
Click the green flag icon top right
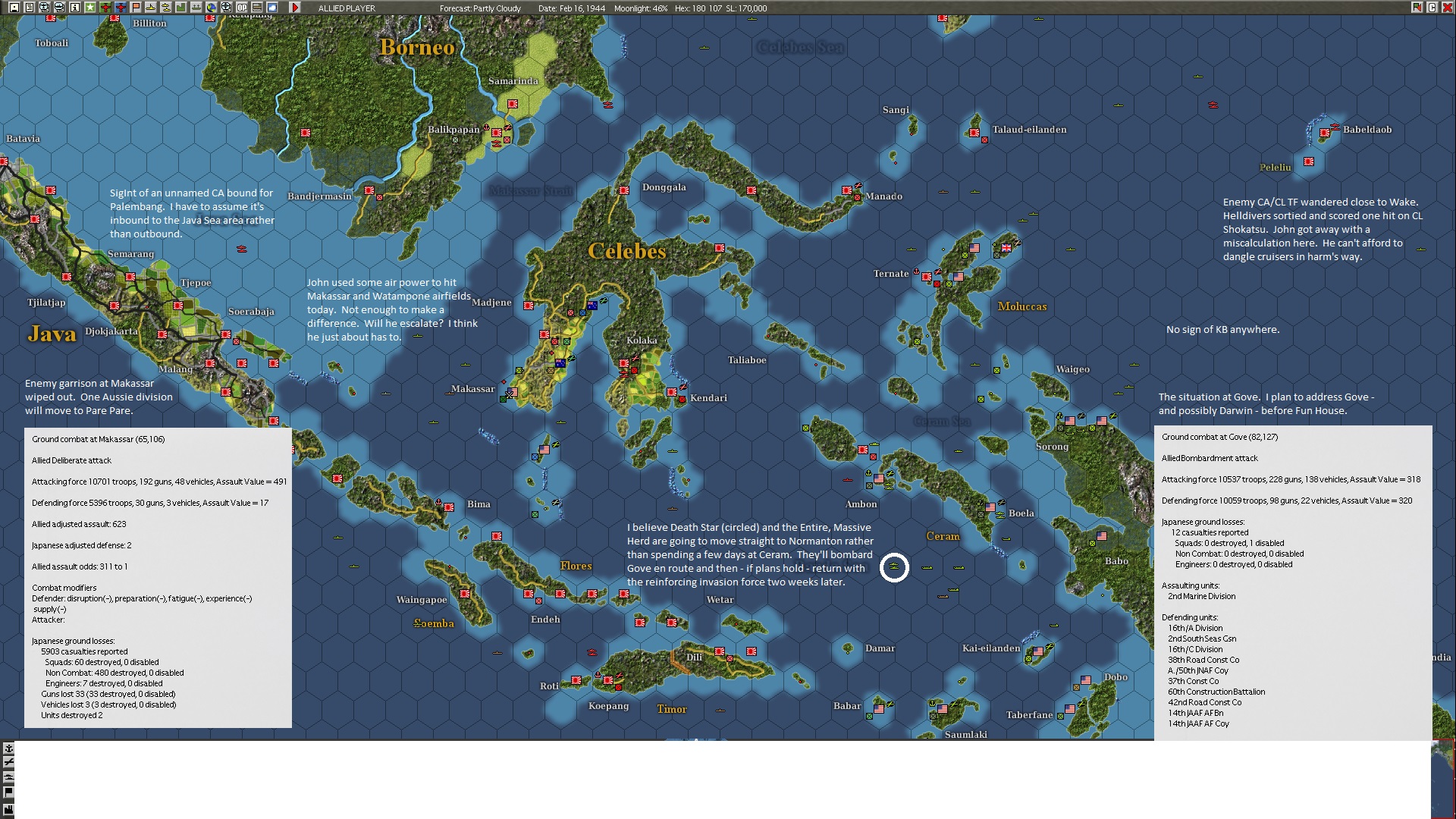pos(1417,8)
